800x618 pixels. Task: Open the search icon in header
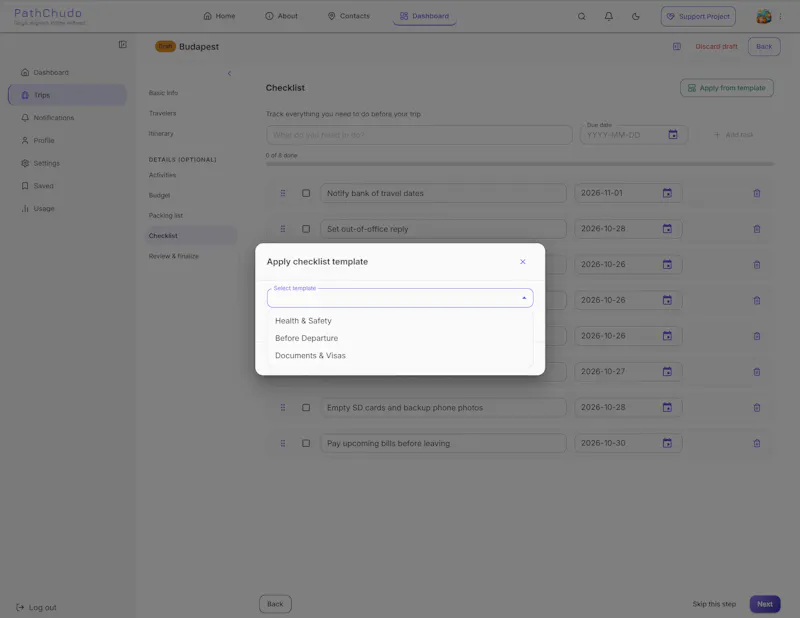click(581, 16)
